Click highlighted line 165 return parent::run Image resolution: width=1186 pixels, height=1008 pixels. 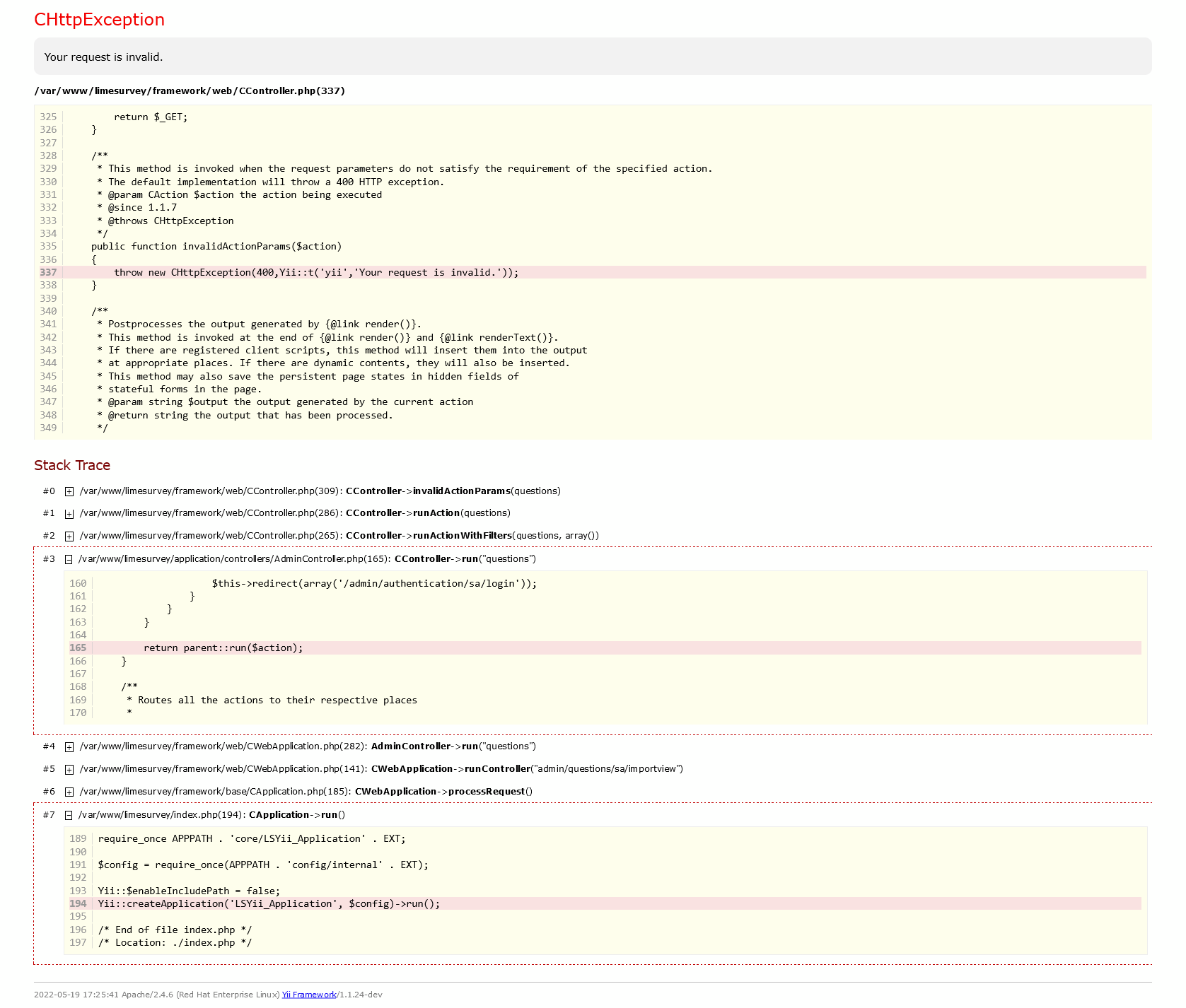223,648
